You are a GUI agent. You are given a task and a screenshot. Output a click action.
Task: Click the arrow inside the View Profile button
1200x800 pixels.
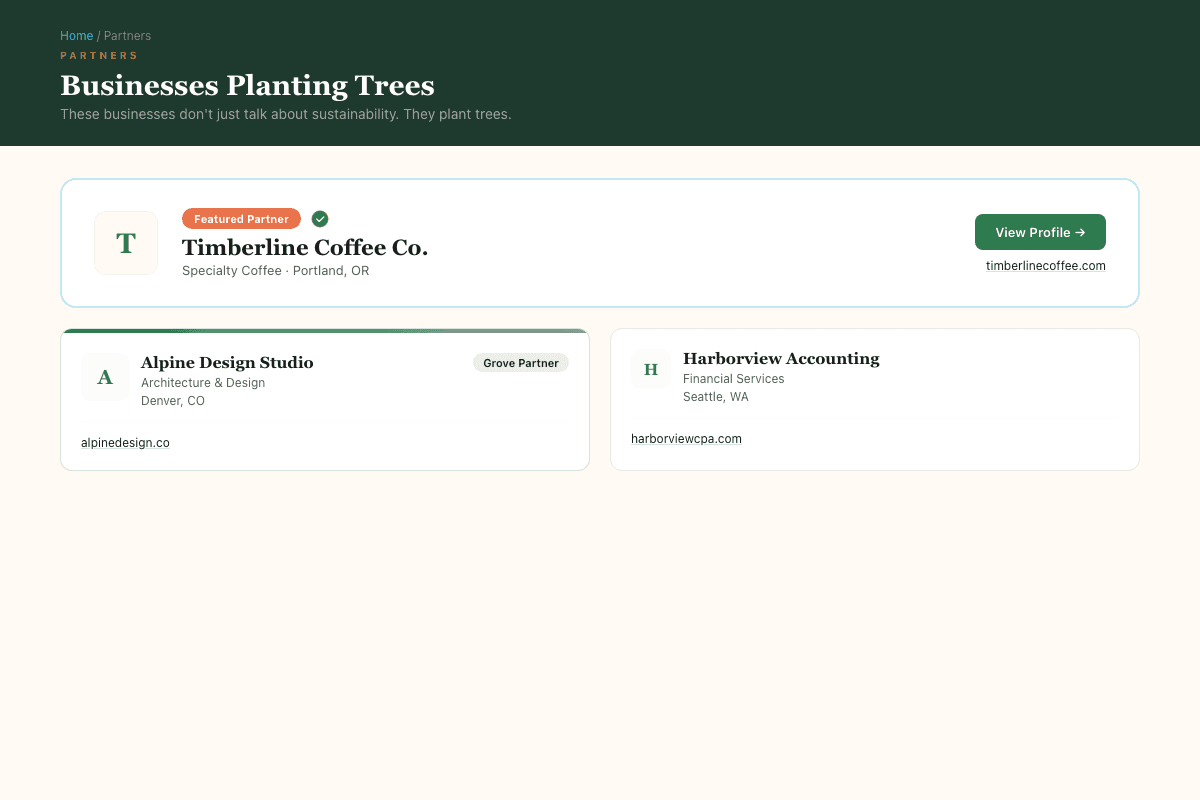[1080, 232]
